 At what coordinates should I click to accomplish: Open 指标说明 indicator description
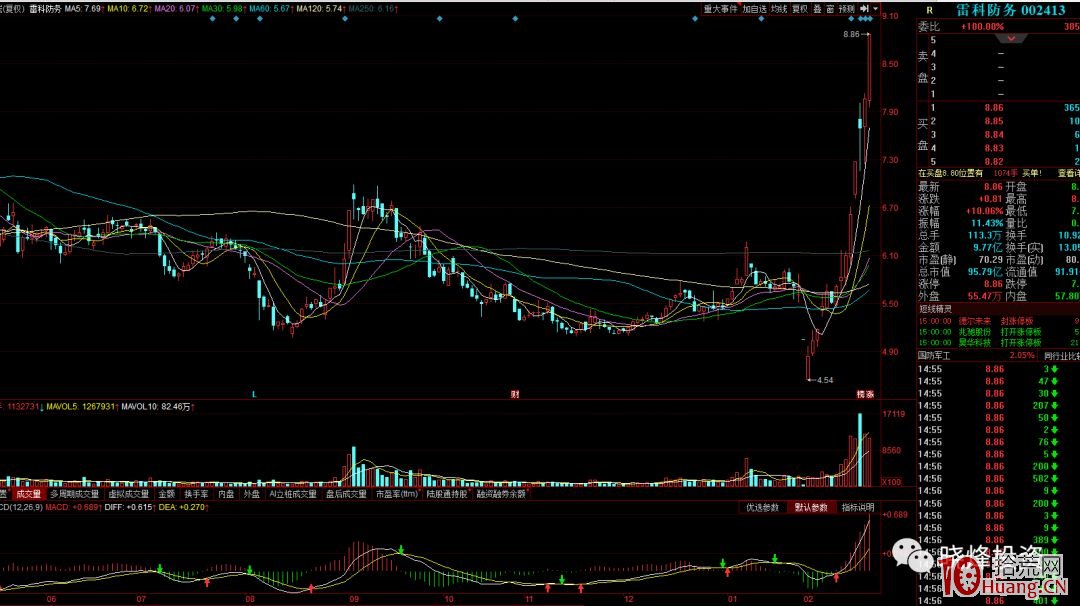(x=858, y=508)
